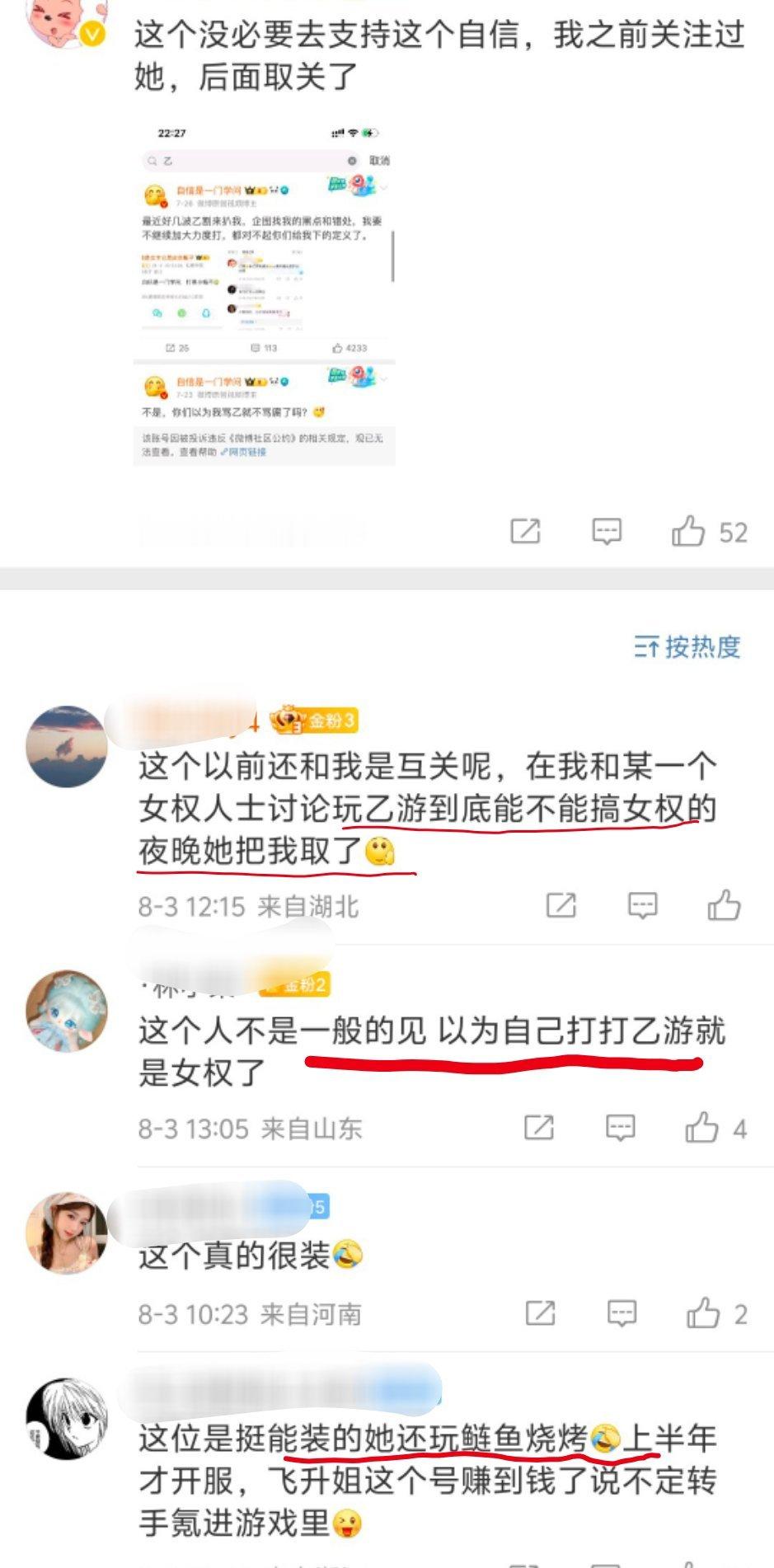Tap the blue-haired doll commenter avatar
Viewport: 774px width, 1568px height.
click(x=67, y=1010)
